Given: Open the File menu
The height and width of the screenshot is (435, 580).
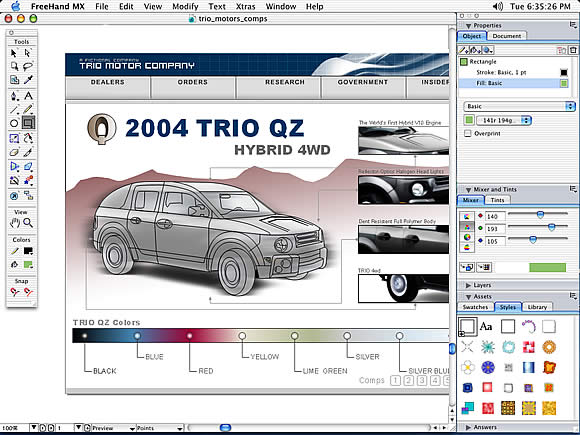Looking at the screenshot, I should pos(102,6).
